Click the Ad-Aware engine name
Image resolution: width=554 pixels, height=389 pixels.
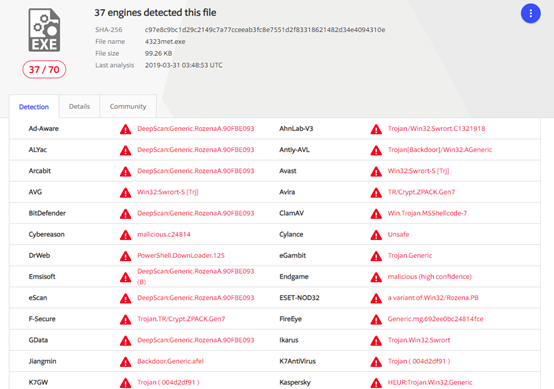pyautogui.click(x=44, y=129)
